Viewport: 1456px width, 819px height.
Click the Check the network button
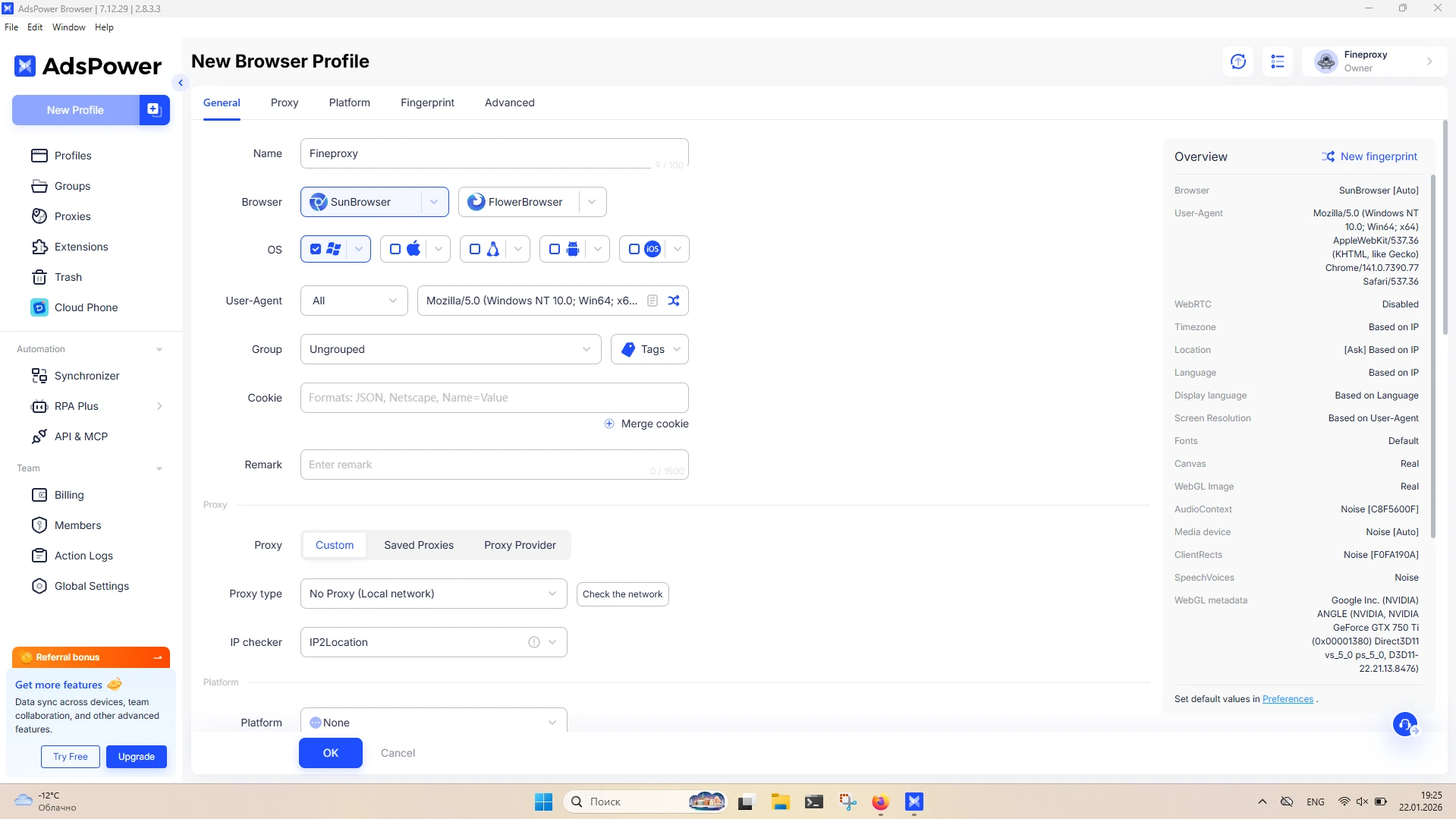(x=622, y=594)
